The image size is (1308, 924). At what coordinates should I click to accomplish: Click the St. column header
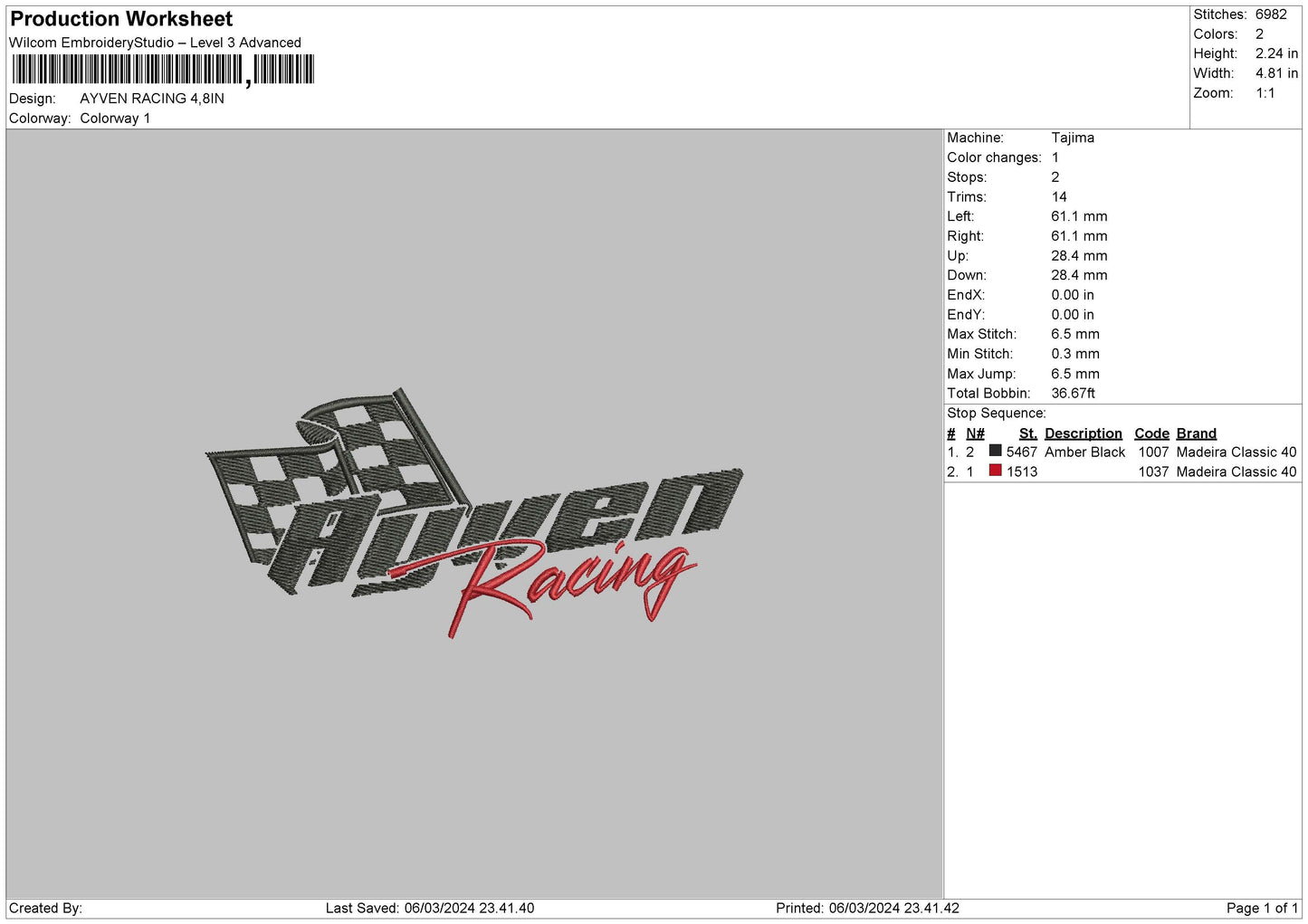pos(1028,433)
